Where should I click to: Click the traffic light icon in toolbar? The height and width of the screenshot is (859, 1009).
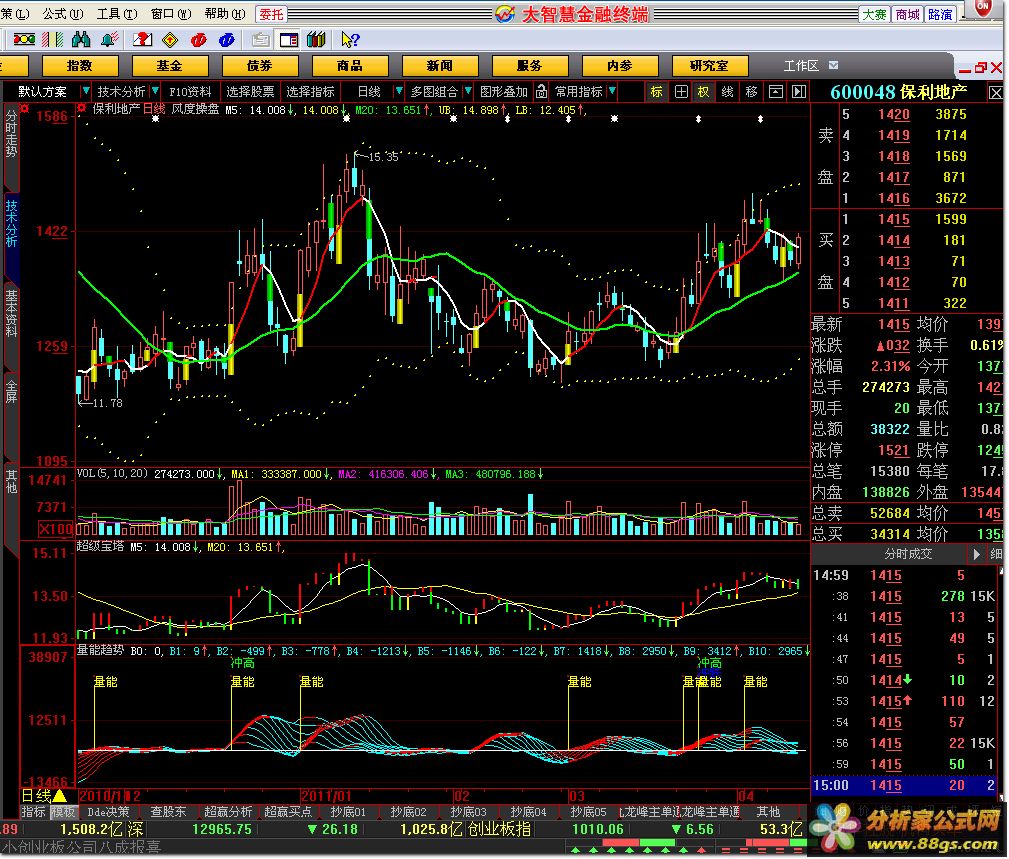24,40
